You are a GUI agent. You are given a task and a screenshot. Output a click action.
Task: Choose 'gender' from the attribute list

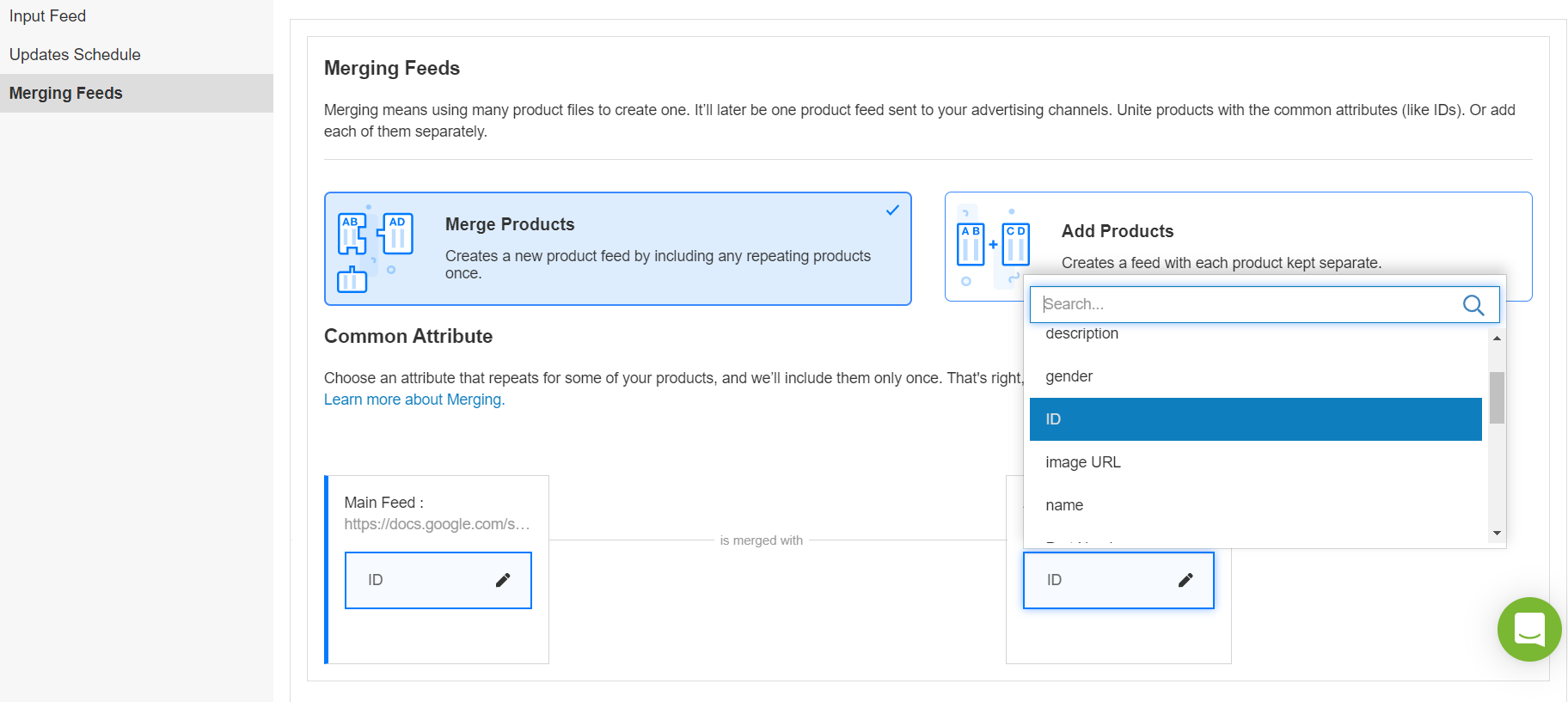1255,376
